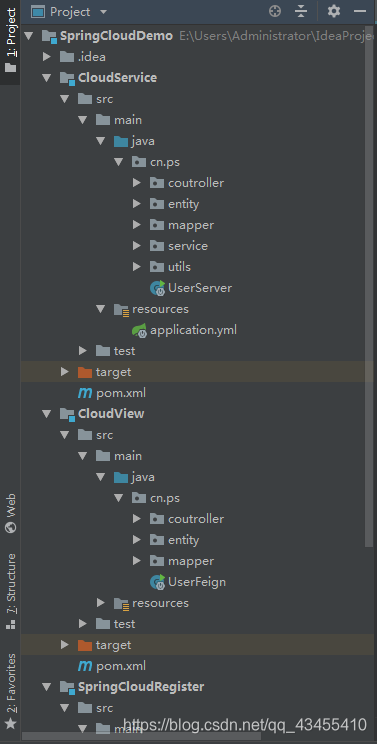
Task: Click the test folder icon in CloudService
Action: [x=103, y=351]
